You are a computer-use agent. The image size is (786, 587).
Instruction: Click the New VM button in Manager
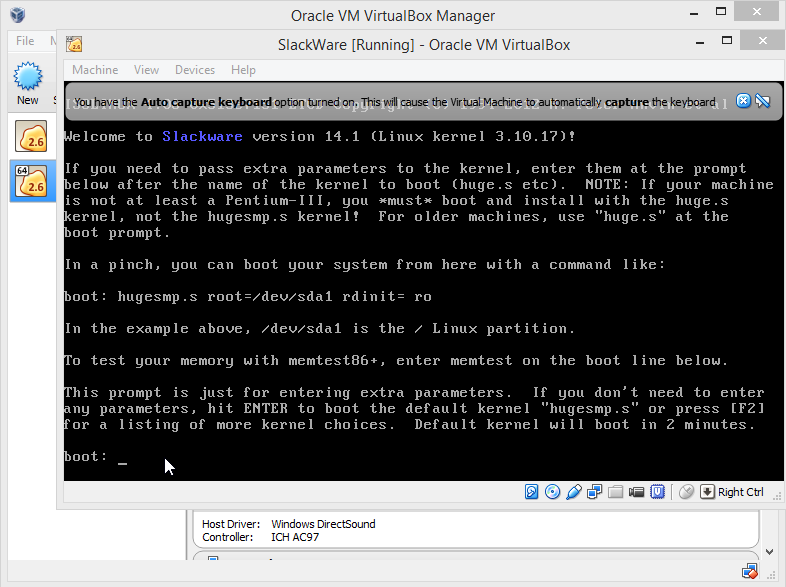(x=28, y=84)
